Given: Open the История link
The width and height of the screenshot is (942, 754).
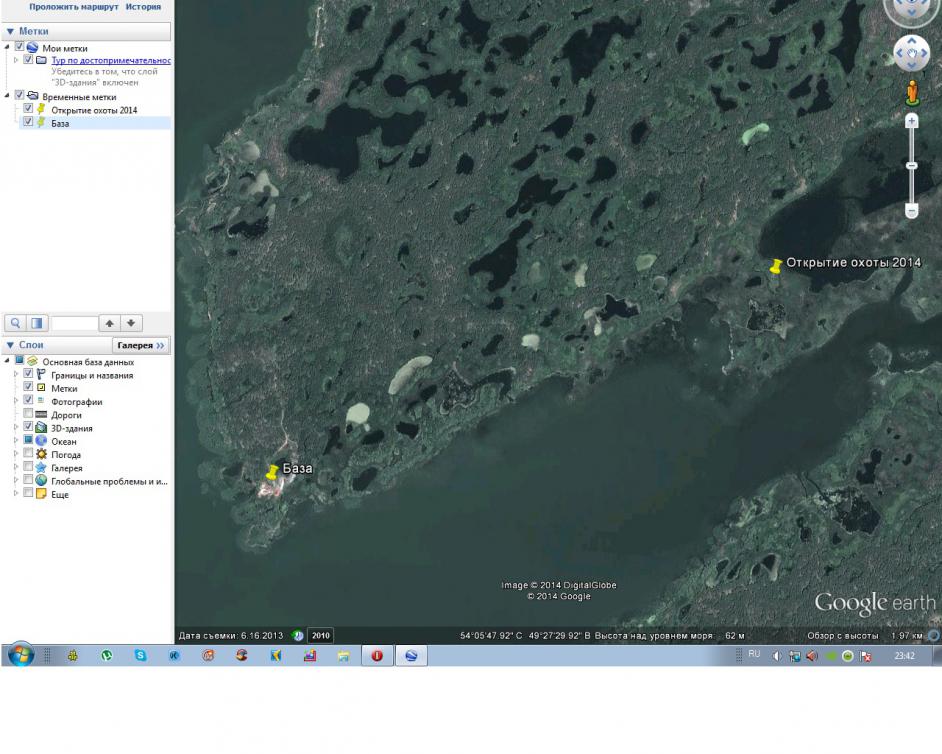Looking at the screenshot, I should 143,7.
